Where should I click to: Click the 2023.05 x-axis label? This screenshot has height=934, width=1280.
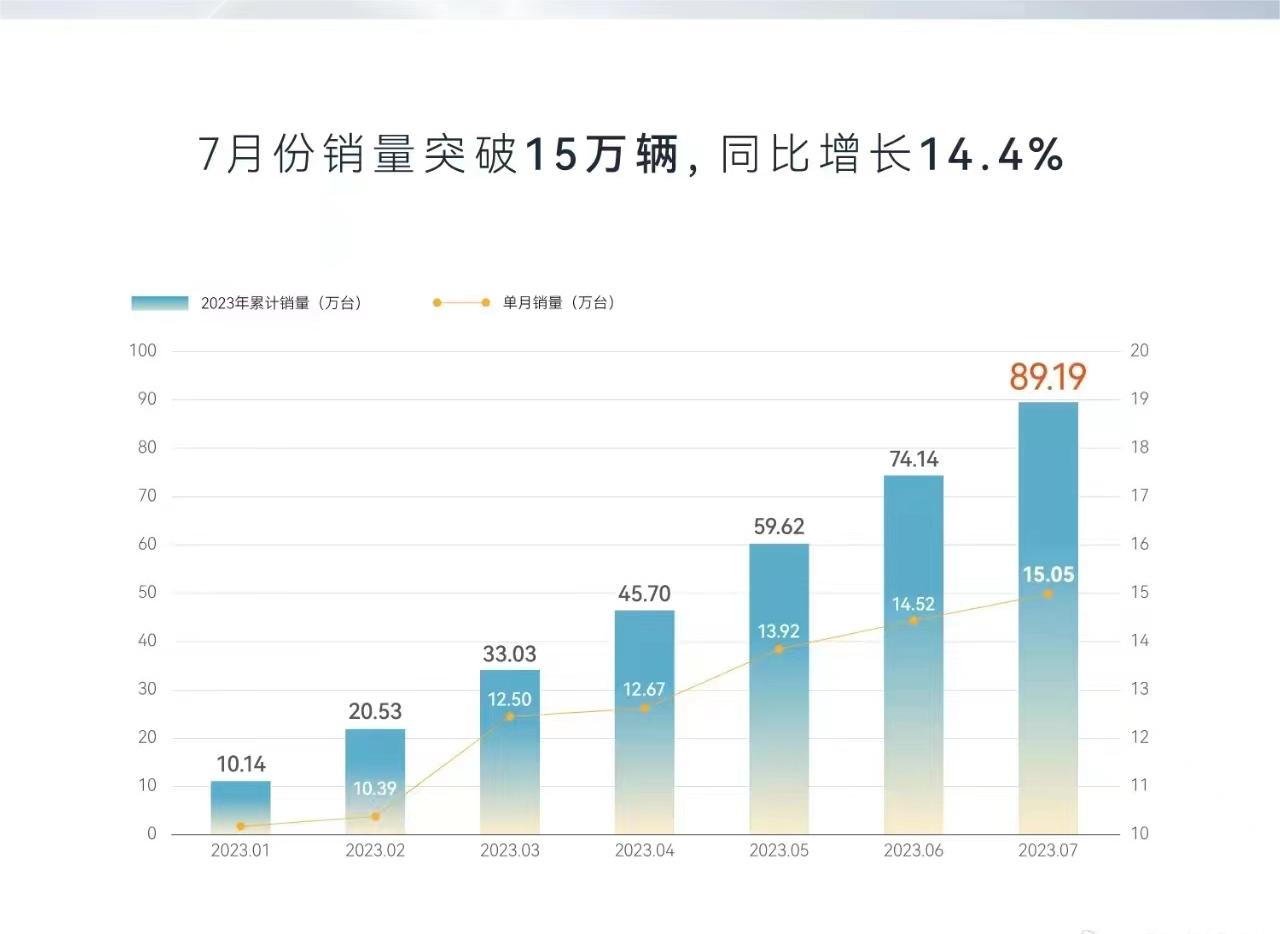tap(778, 851)
